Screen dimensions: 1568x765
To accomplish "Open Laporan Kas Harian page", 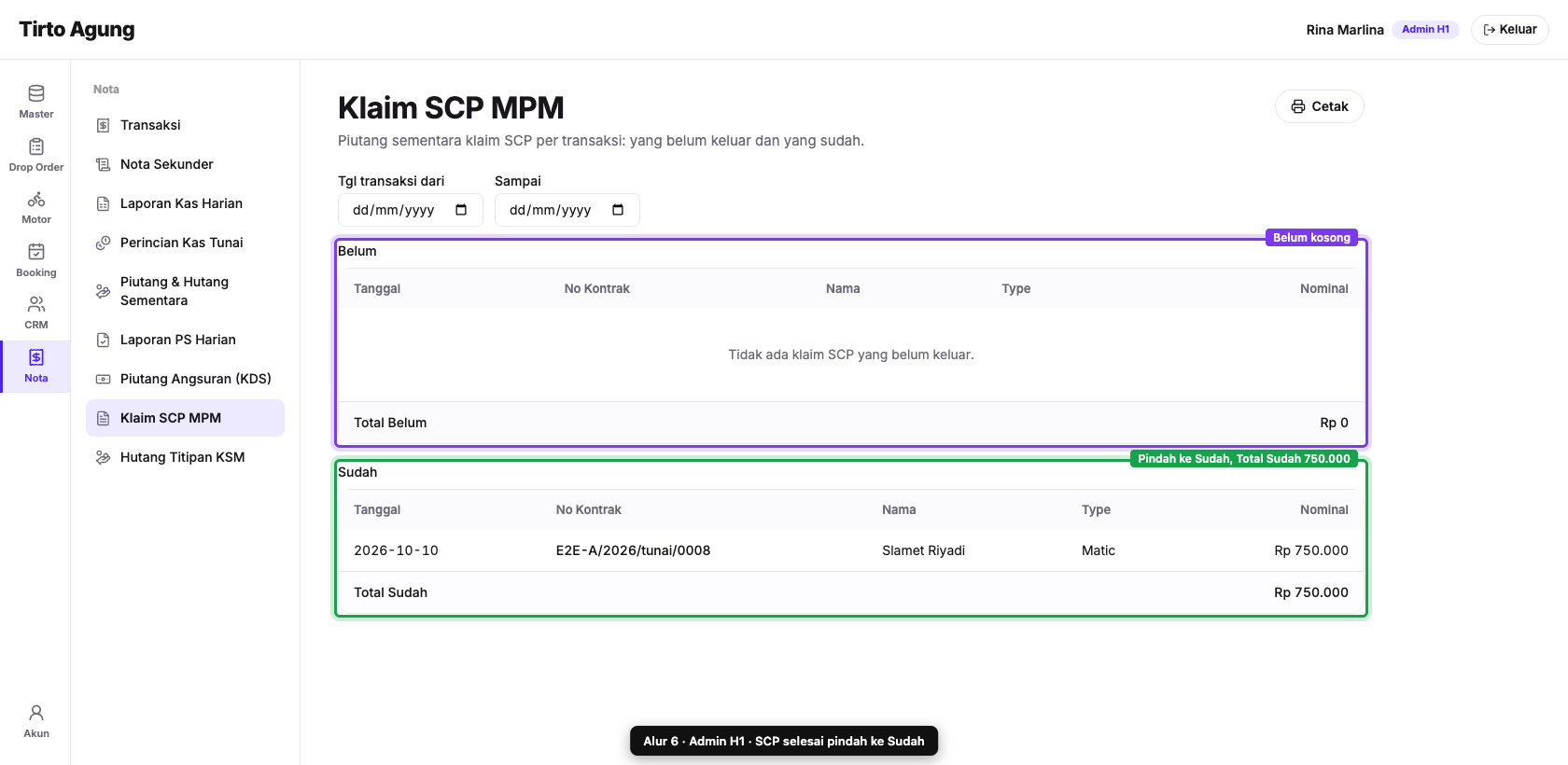I will (185, 203).
